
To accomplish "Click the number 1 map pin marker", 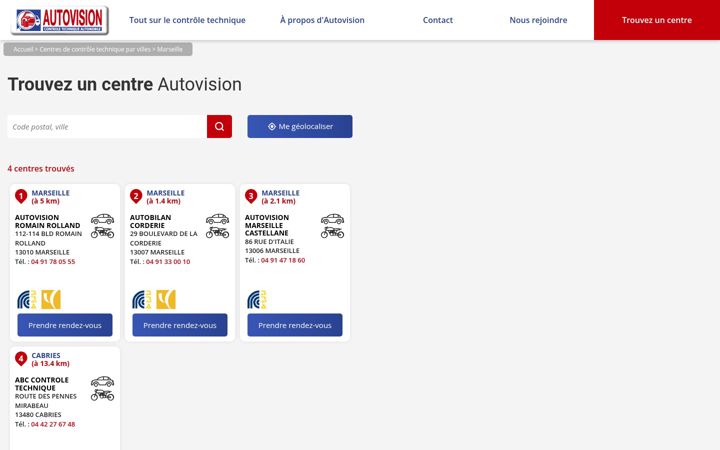I will coord(21,197).
